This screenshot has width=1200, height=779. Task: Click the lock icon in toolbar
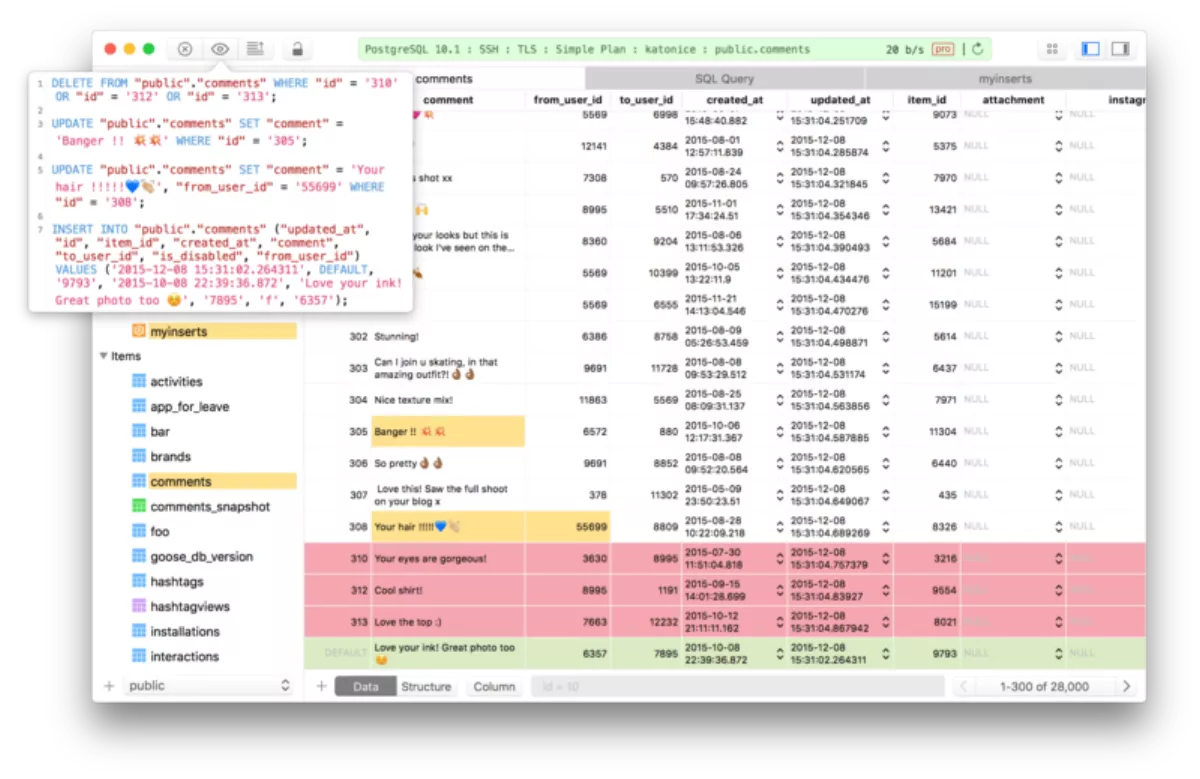[x=297, y=48]
